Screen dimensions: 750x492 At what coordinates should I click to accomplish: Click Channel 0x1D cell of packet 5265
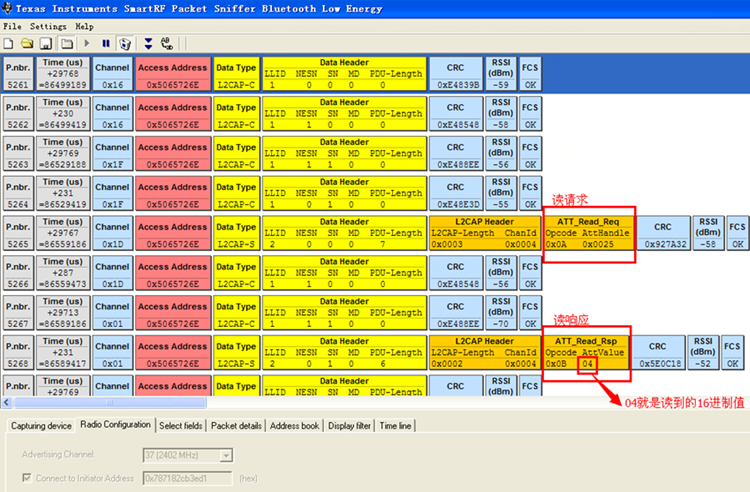coord(112,233)
